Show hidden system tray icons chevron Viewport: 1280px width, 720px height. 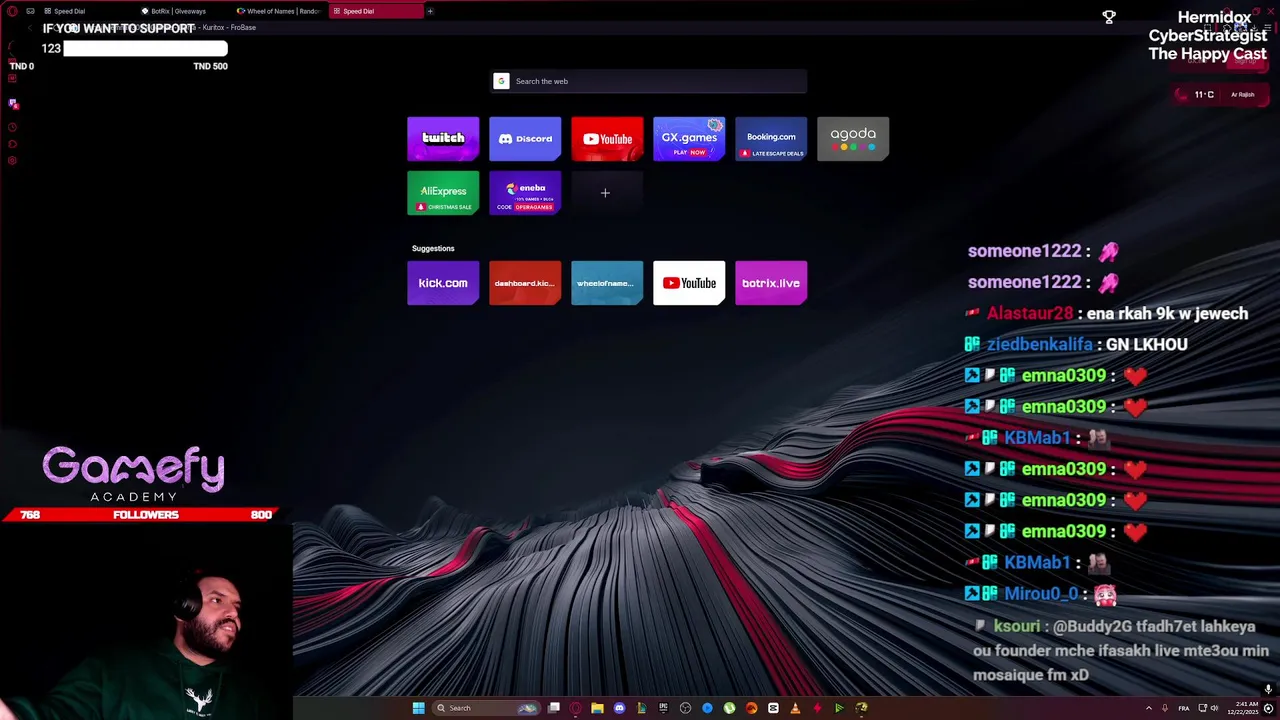click(1148, 708)
